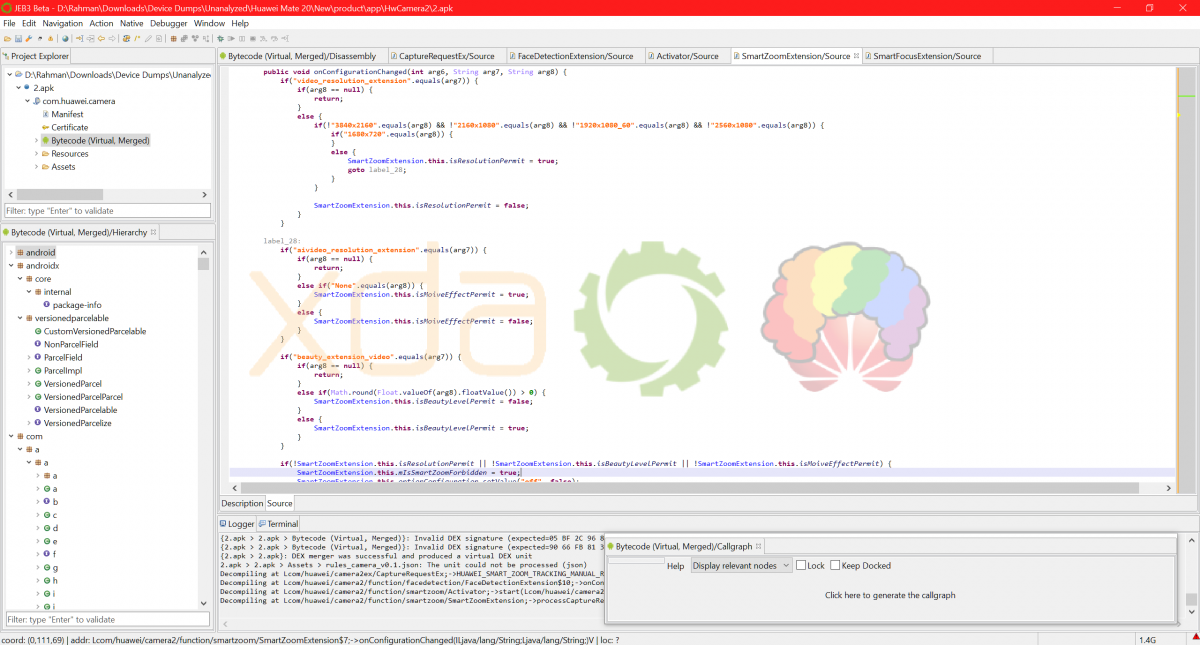The image size is (1200, 645).
Task: Open the Display relevant nodes dropdown
Action: (x=741, y=565)
